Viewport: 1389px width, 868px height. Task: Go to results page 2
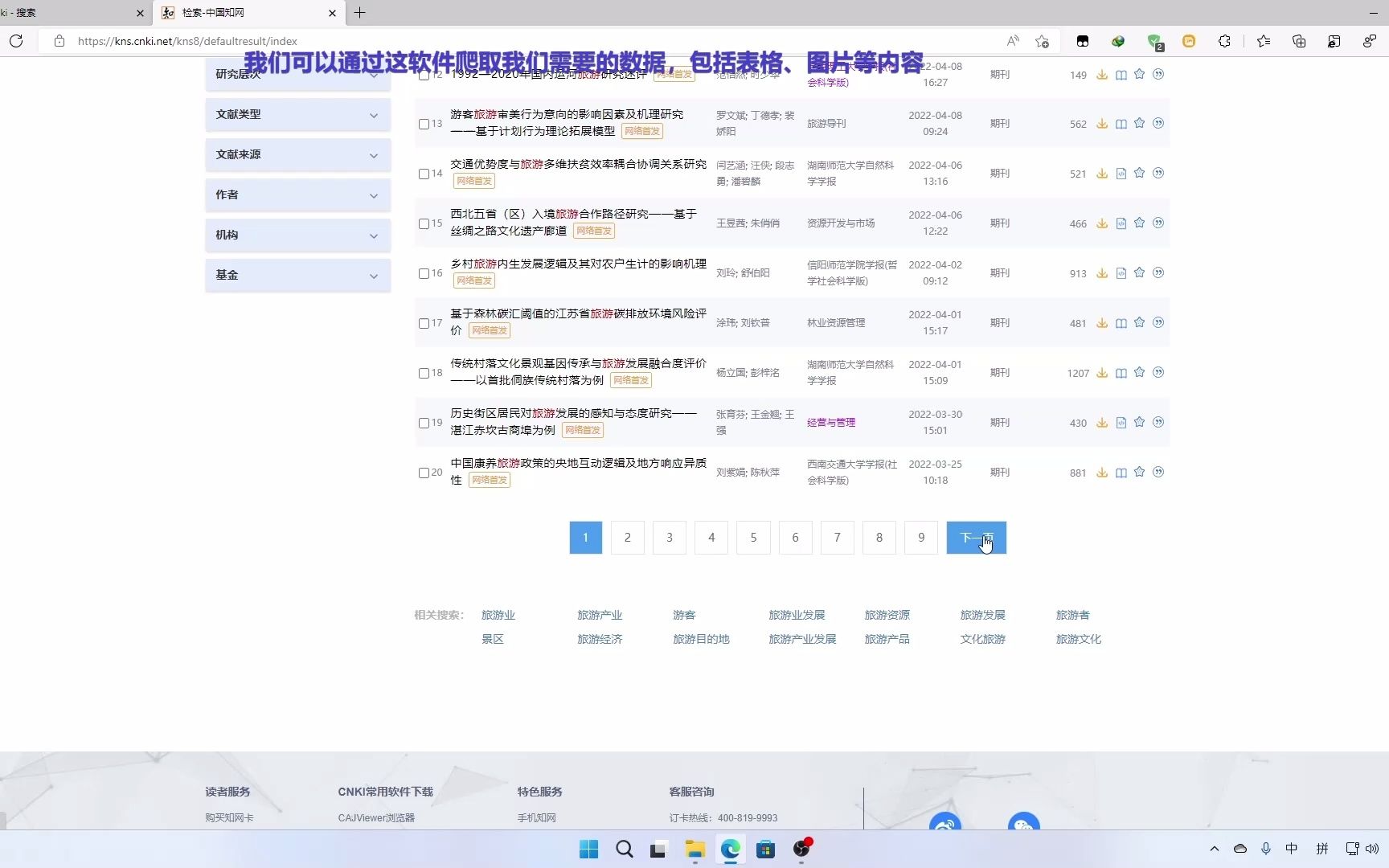pos(628,538)
